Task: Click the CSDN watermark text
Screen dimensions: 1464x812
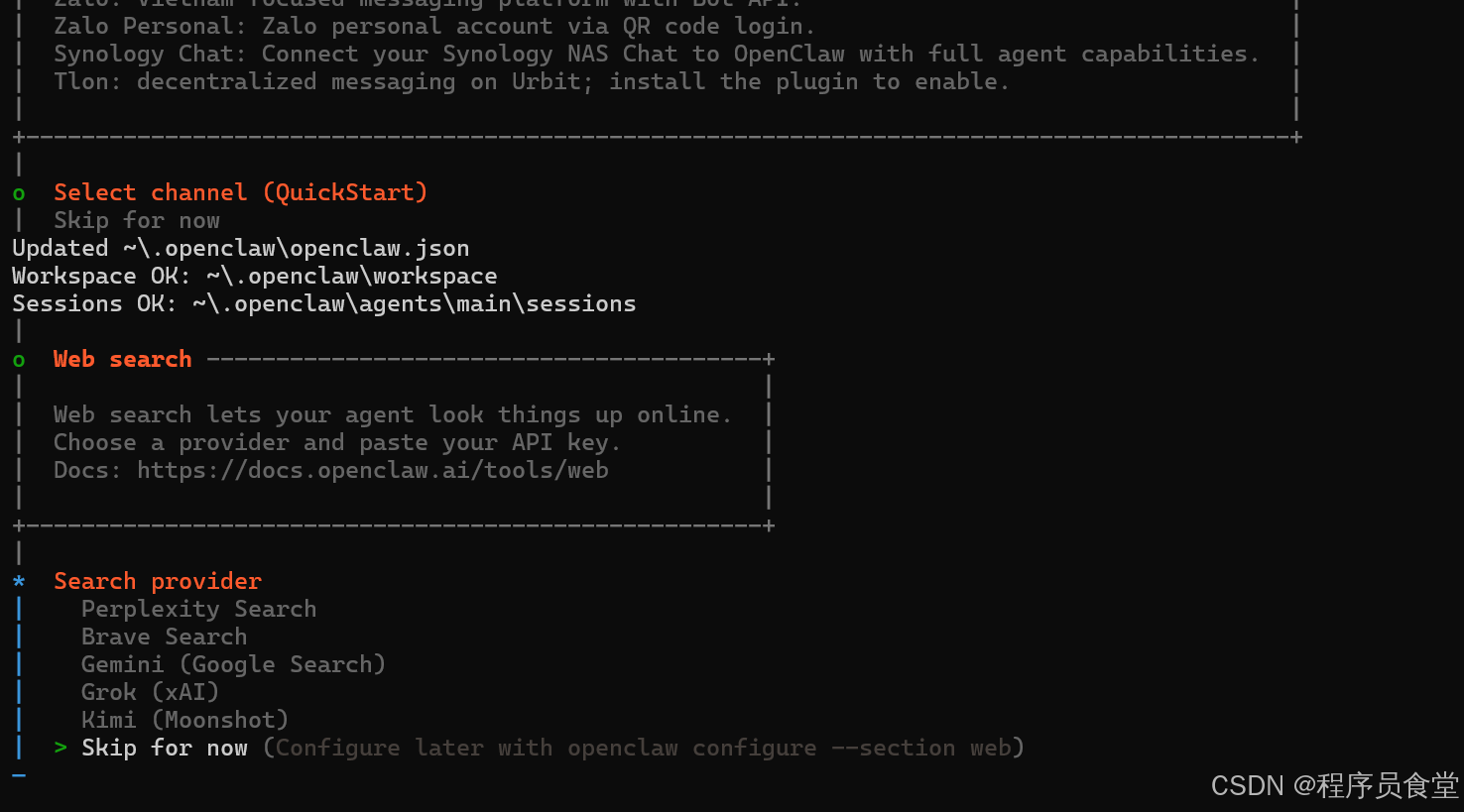Action: (x=1333, y=786)
